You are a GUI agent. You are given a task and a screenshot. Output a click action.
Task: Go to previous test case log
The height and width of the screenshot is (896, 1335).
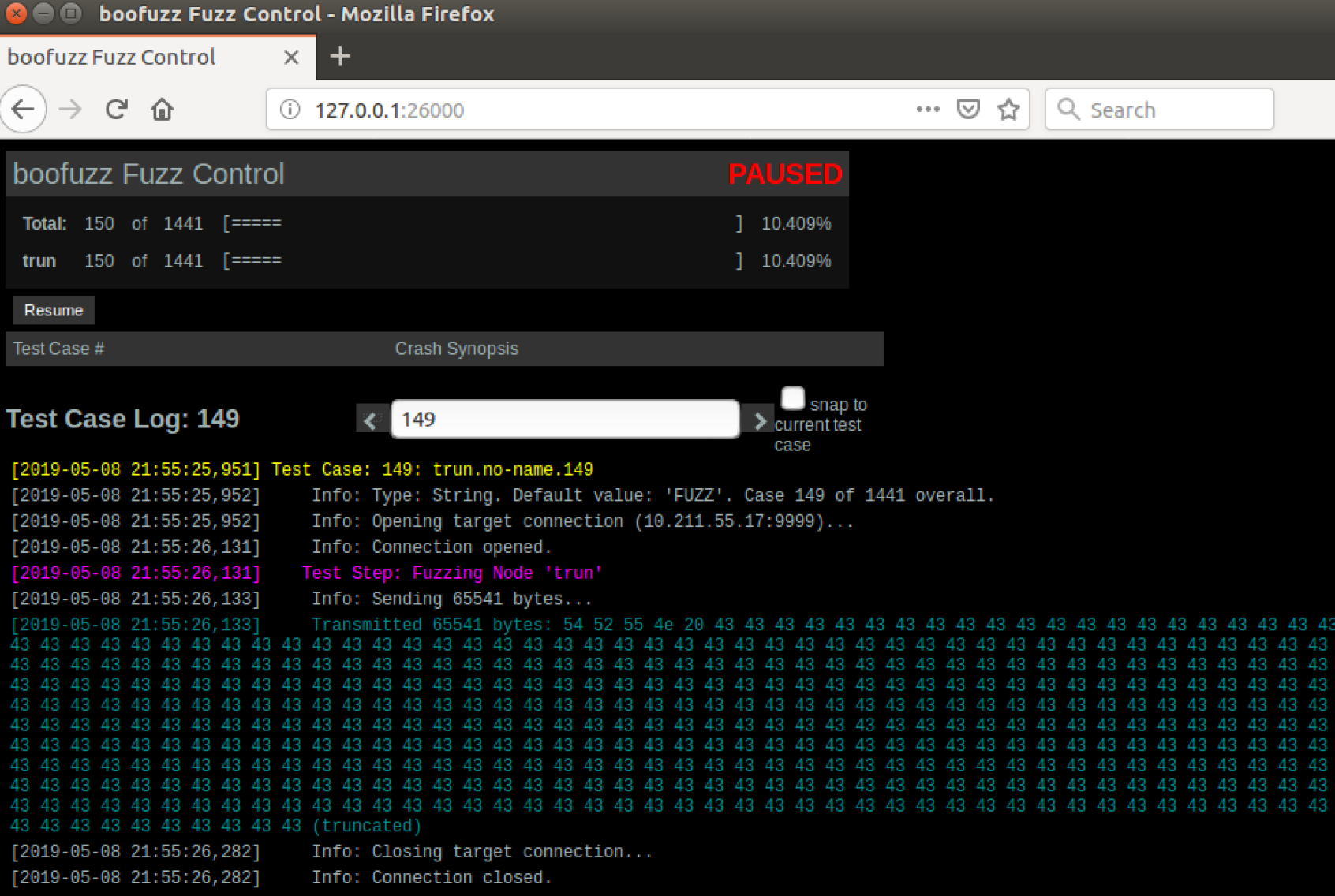(371, 420)
